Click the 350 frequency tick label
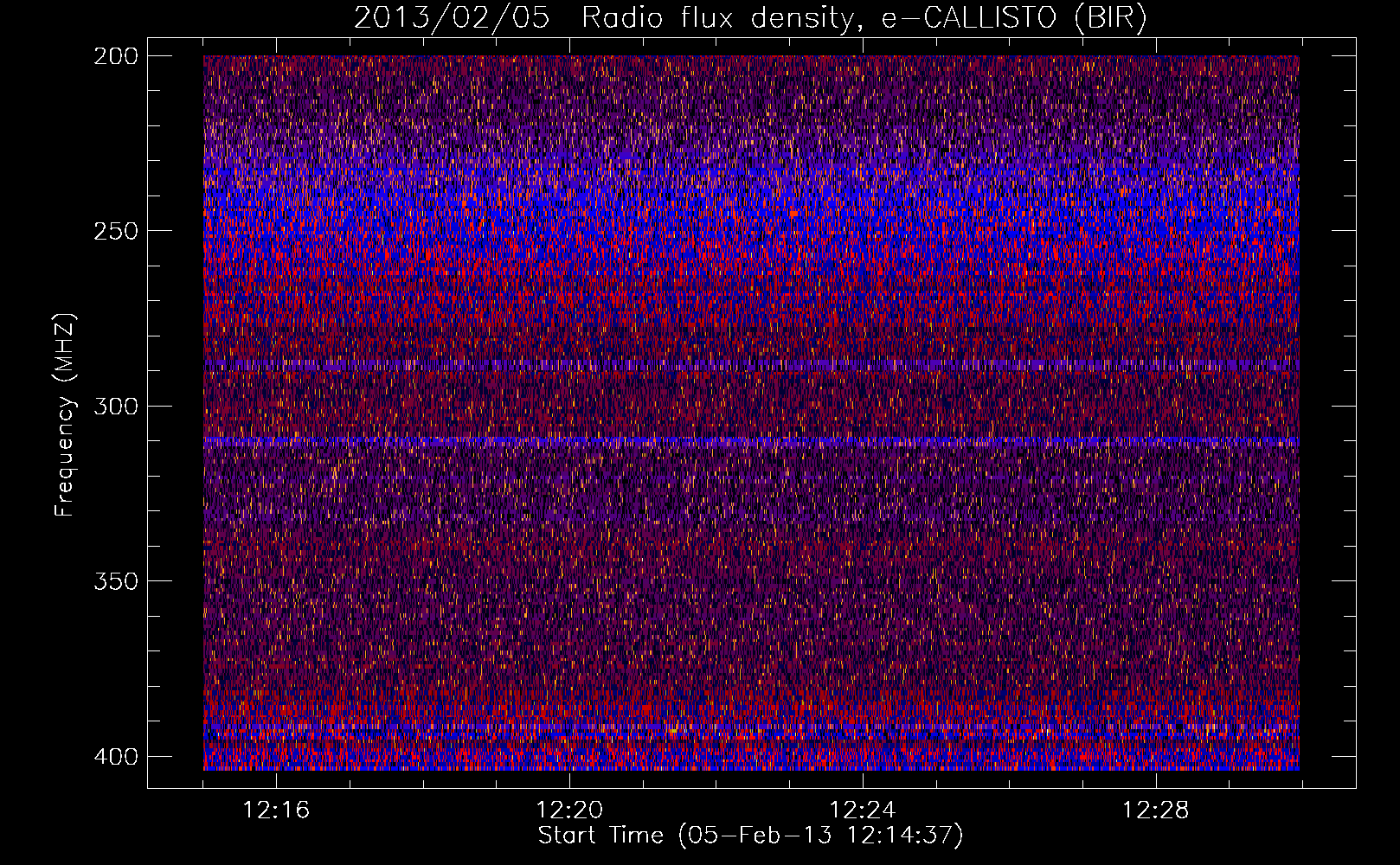The height and width of the screenshot is (865, 1400). coord(115,580)
